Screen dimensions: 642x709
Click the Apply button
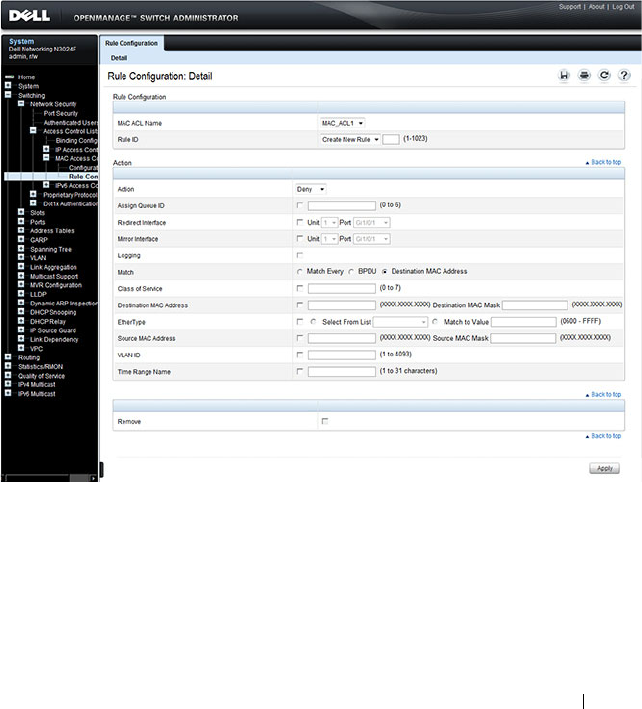tap(604, 468)
